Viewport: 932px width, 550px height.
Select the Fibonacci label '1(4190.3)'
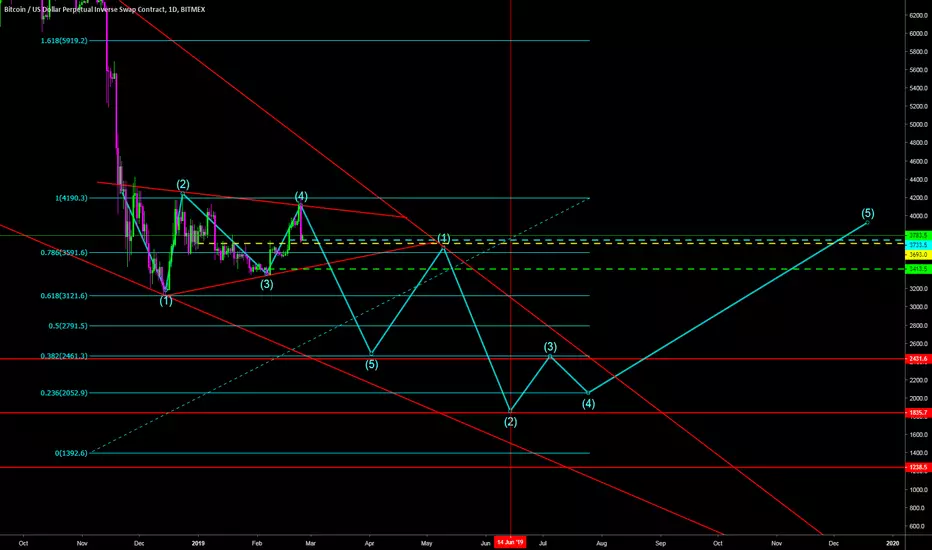(x=71, y=198)
